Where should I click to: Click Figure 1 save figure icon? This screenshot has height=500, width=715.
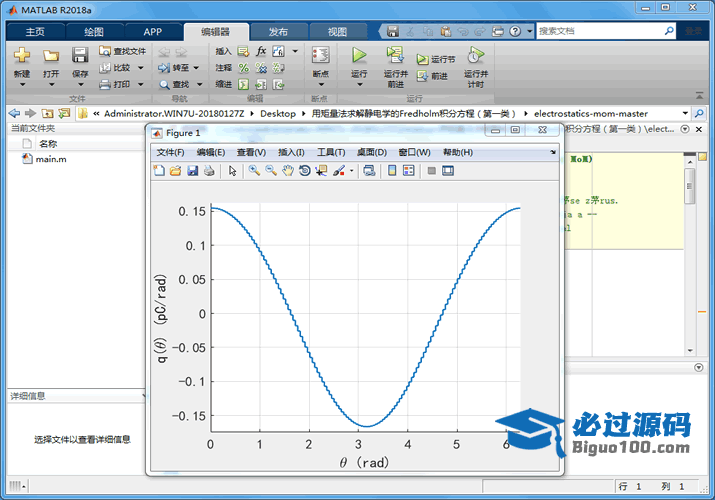click(192, 171)
